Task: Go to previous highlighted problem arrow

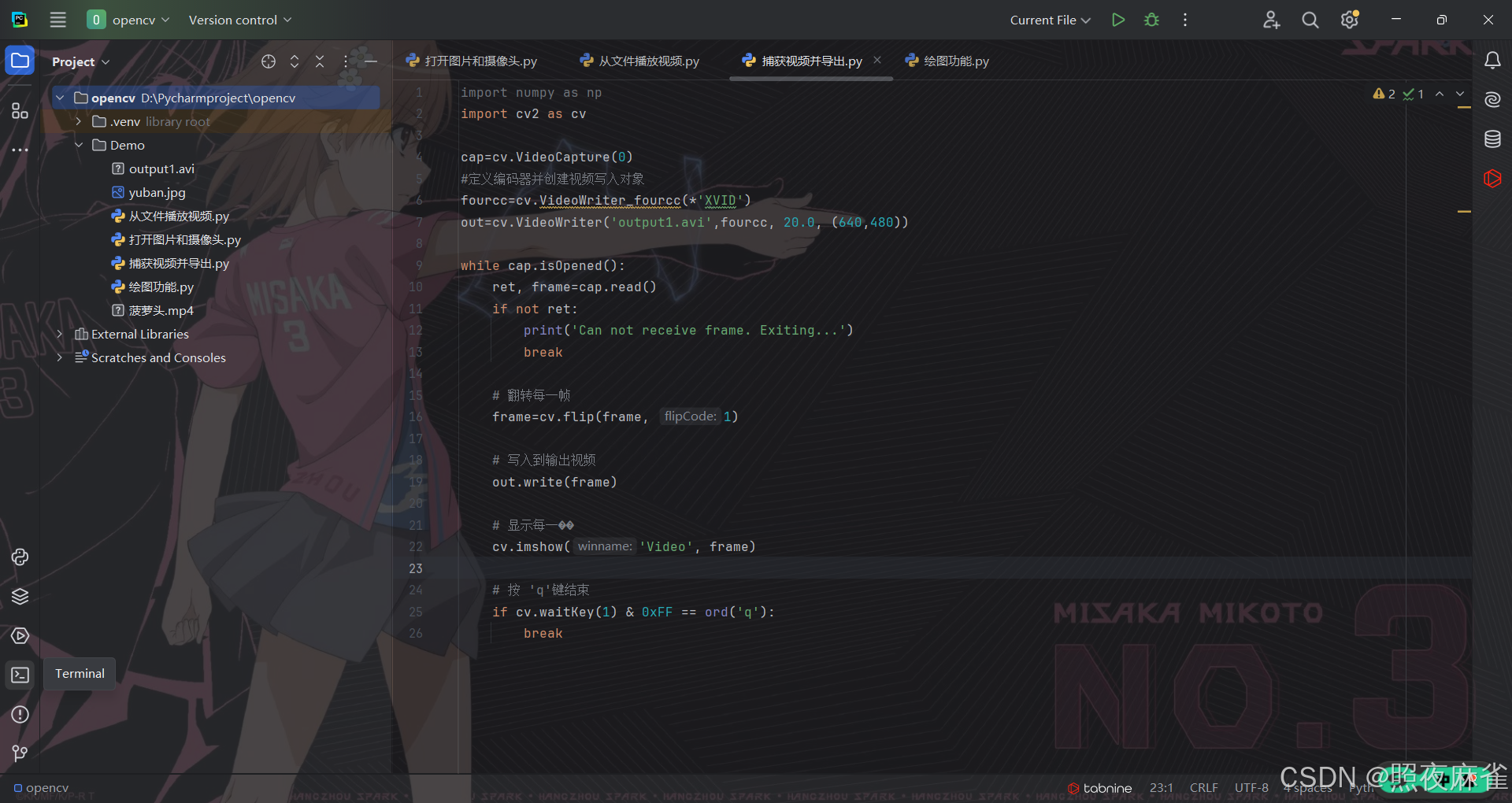Action: [1440, 94]
